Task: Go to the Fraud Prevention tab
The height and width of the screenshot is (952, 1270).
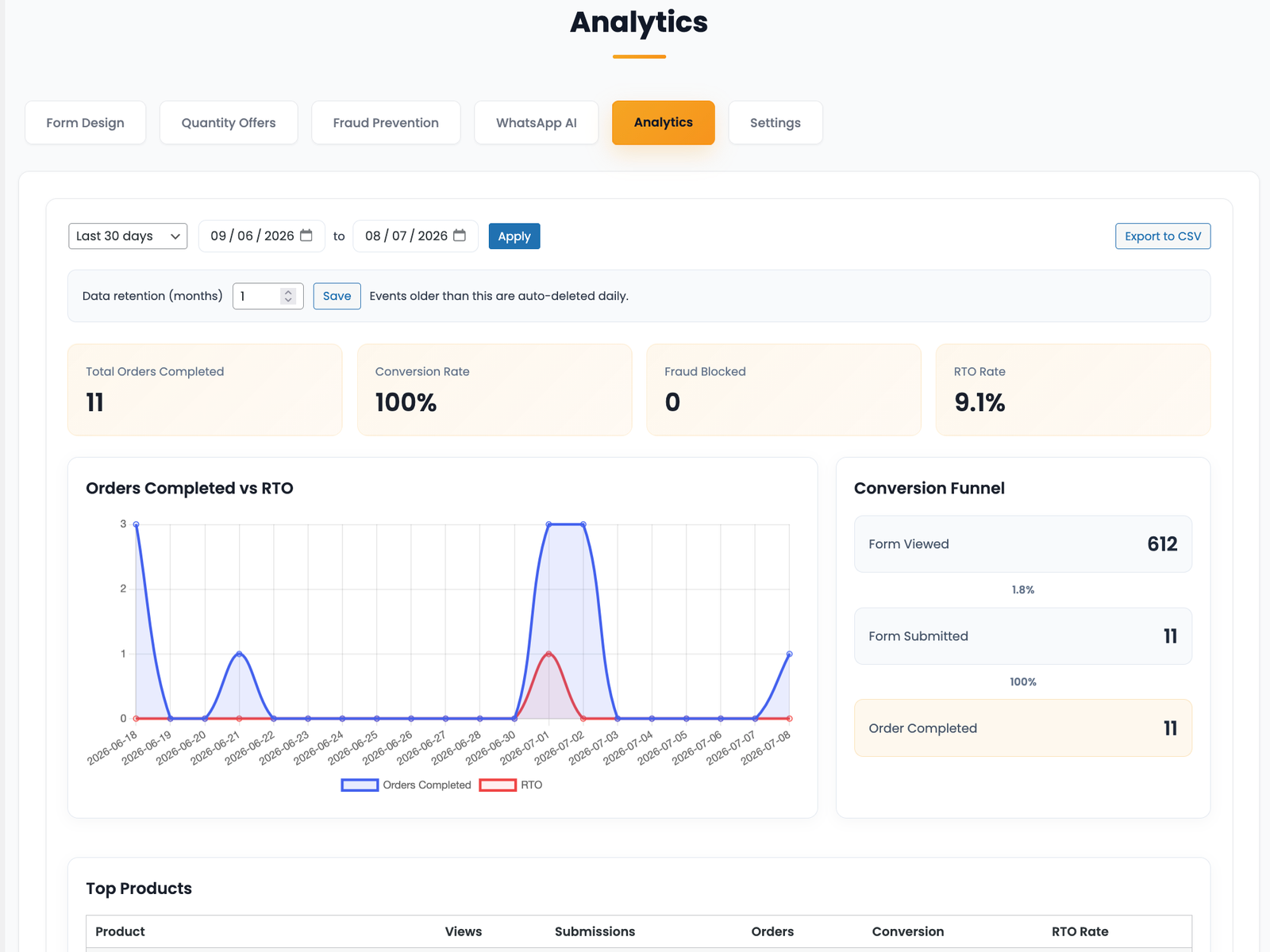Action: [x=386, y=123]
